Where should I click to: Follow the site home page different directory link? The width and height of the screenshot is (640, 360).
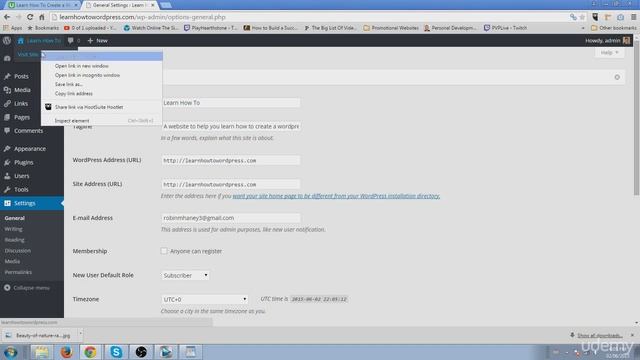(x=336, y=196)
